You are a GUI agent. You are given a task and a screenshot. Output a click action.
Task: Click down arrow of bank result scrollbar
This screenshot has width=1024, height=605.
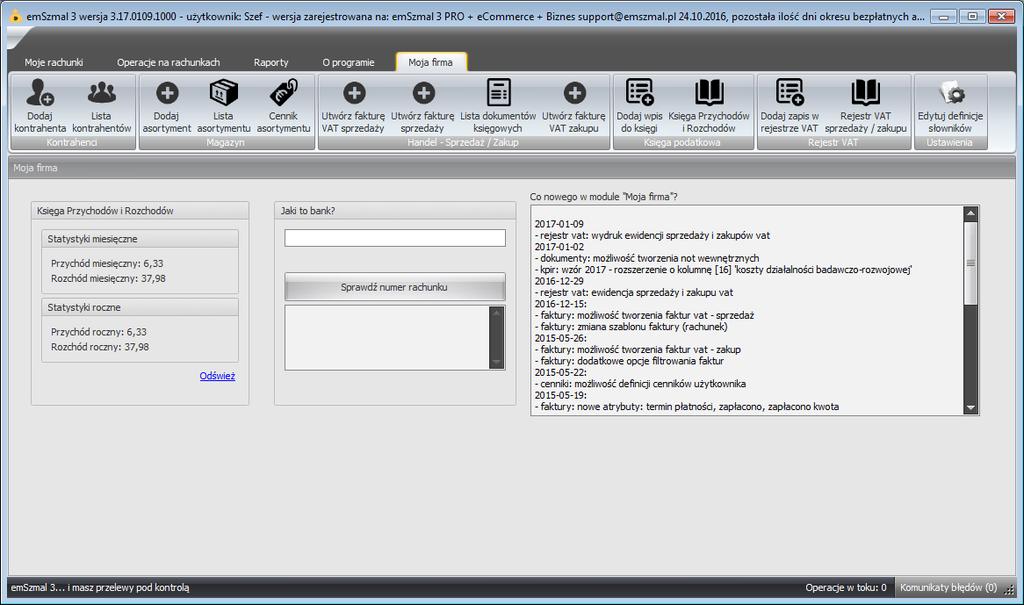click(497, 362)
